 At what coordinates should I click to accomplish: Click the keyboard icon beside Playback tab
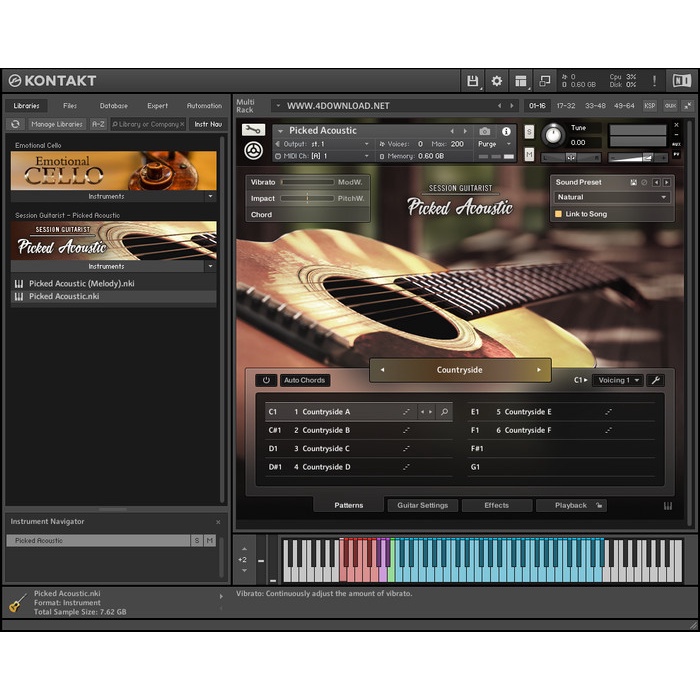coord(668,506)
